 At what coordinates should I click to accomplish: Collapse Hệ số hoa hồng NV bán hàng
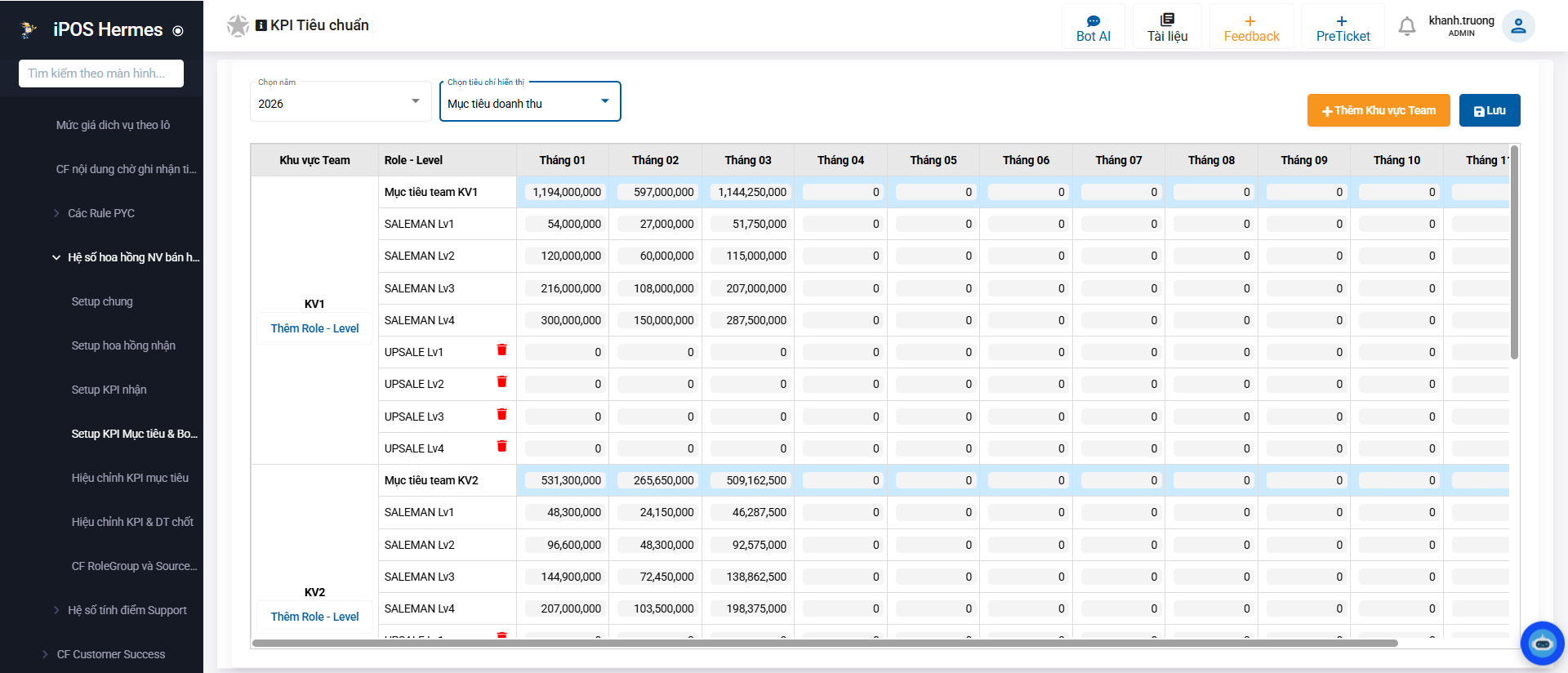tap(127, 257)
